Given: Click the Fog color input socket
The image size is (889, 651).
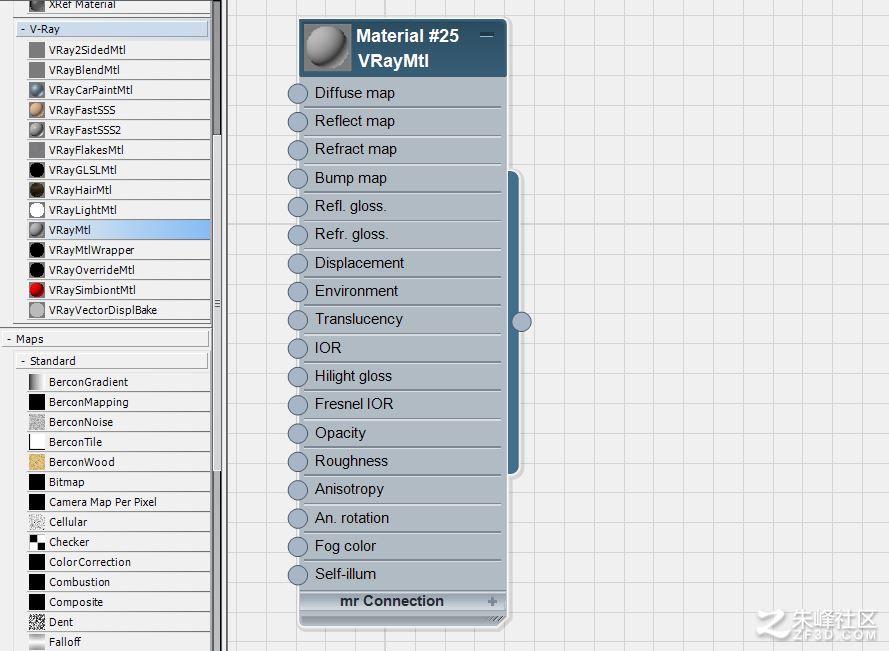Looking at the screenshot, I should coord(298,547).
